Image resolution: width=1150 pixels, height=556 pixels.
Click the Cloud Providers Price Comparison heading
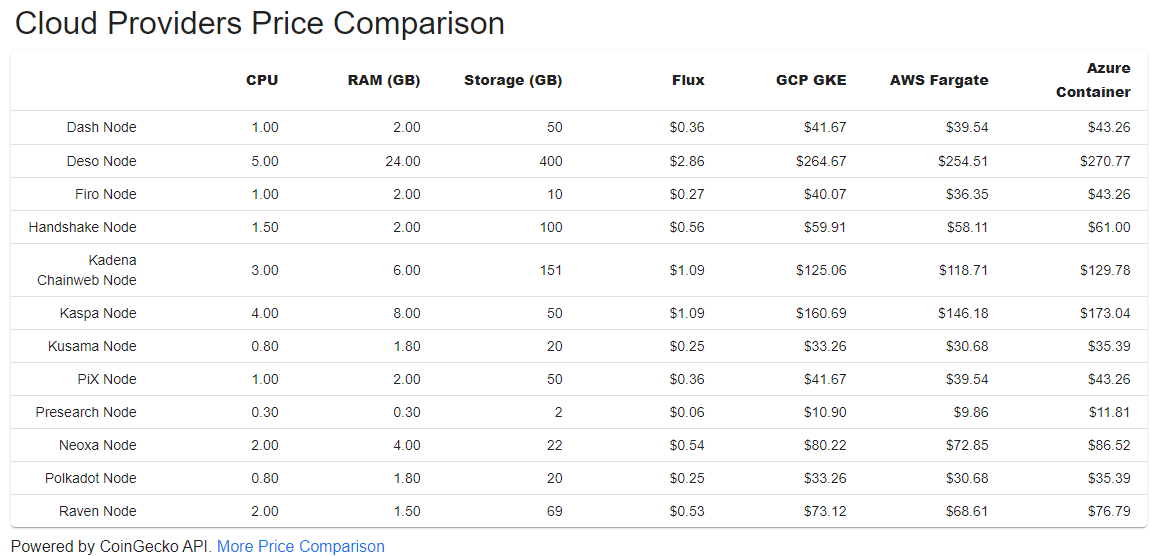coord(260,23)
